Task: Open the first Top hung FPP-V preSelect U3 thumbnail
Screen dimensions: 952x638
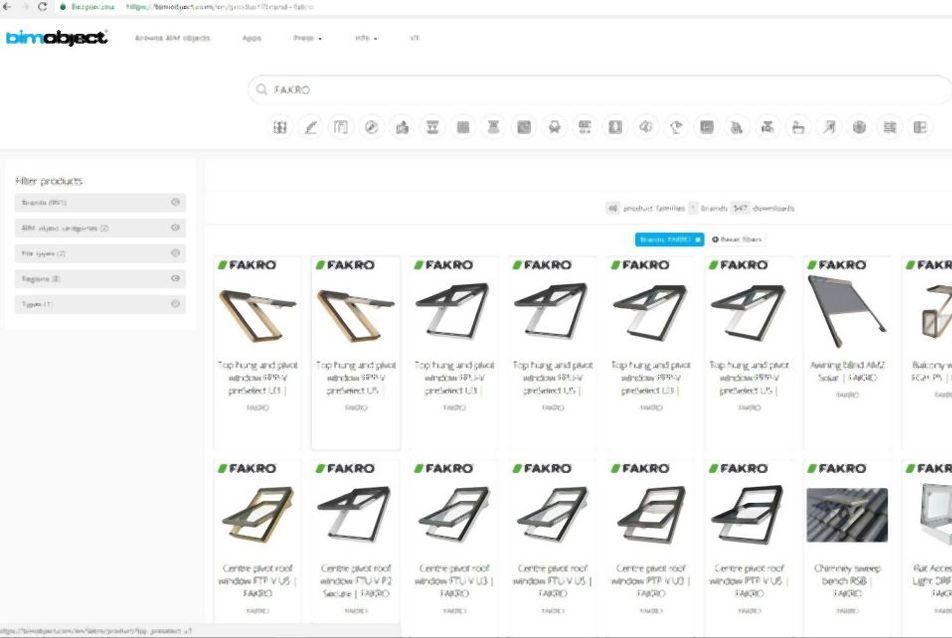Action: [x=257, y=315]
